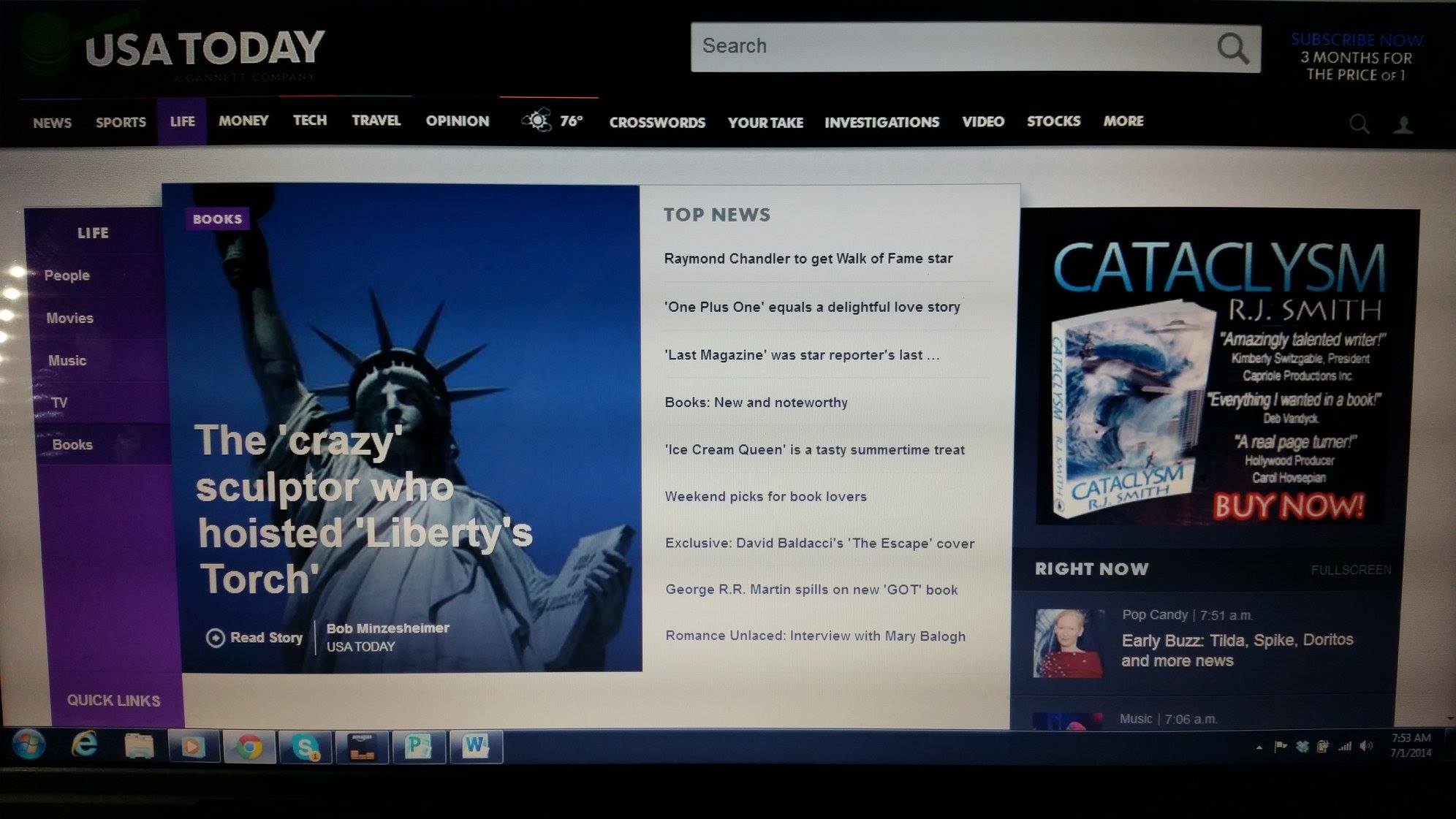Screen dimensions: 1456x819
Task: Click the Action Center flag icon
Action: pos(1280,747)
